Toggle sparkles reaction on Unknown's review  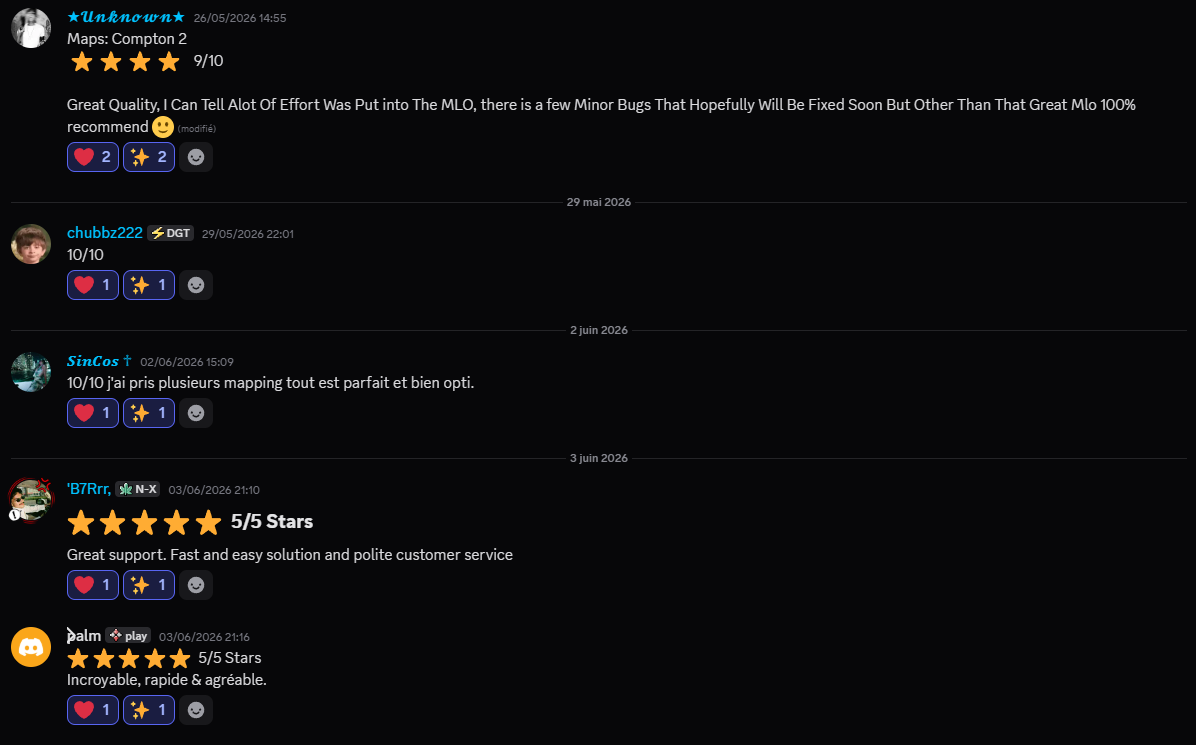[149, 157]
